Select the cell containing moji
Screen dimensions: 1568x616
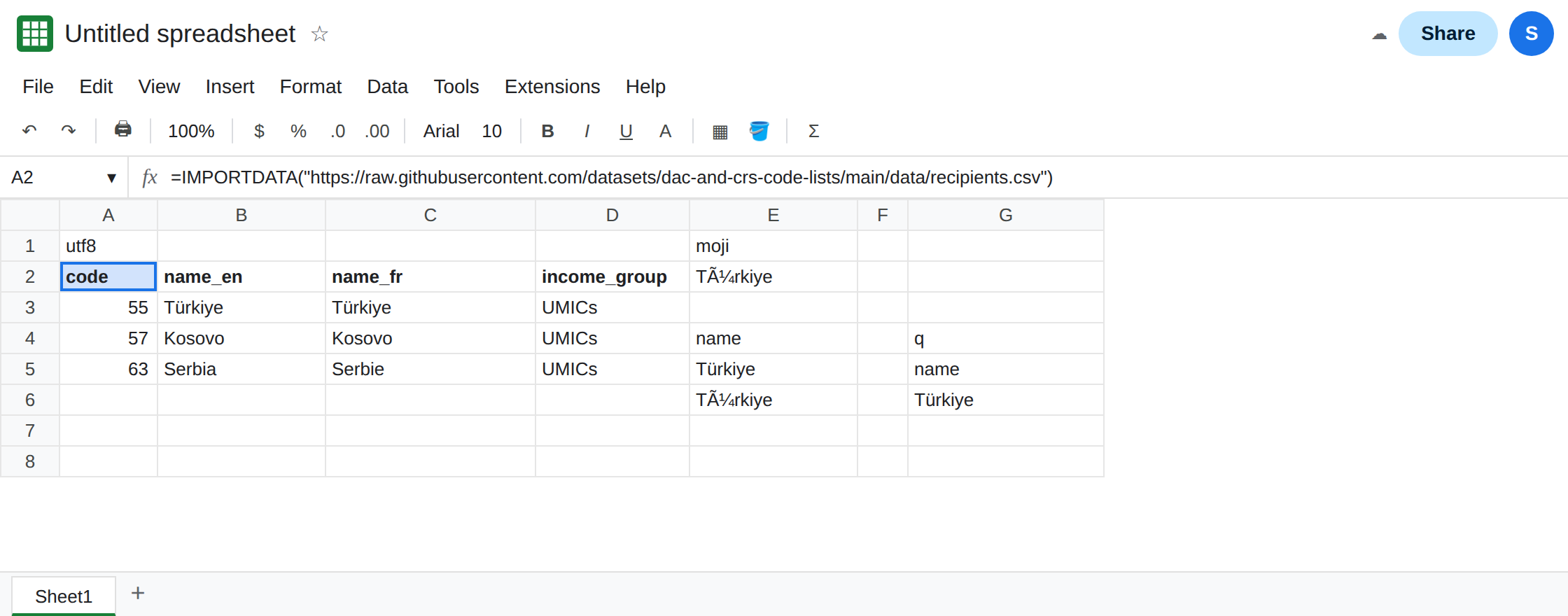(773, 246)
